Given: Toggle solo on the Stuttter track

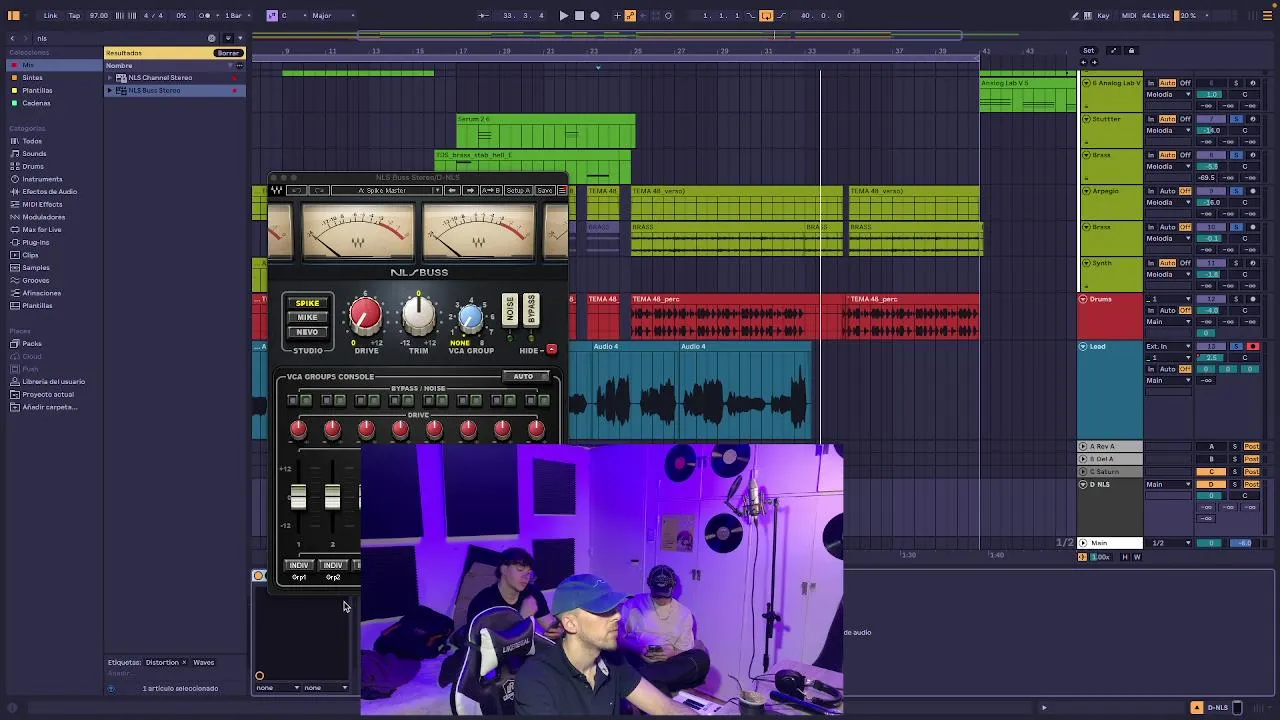Looking at the screenshot, I should [1235, 119].
